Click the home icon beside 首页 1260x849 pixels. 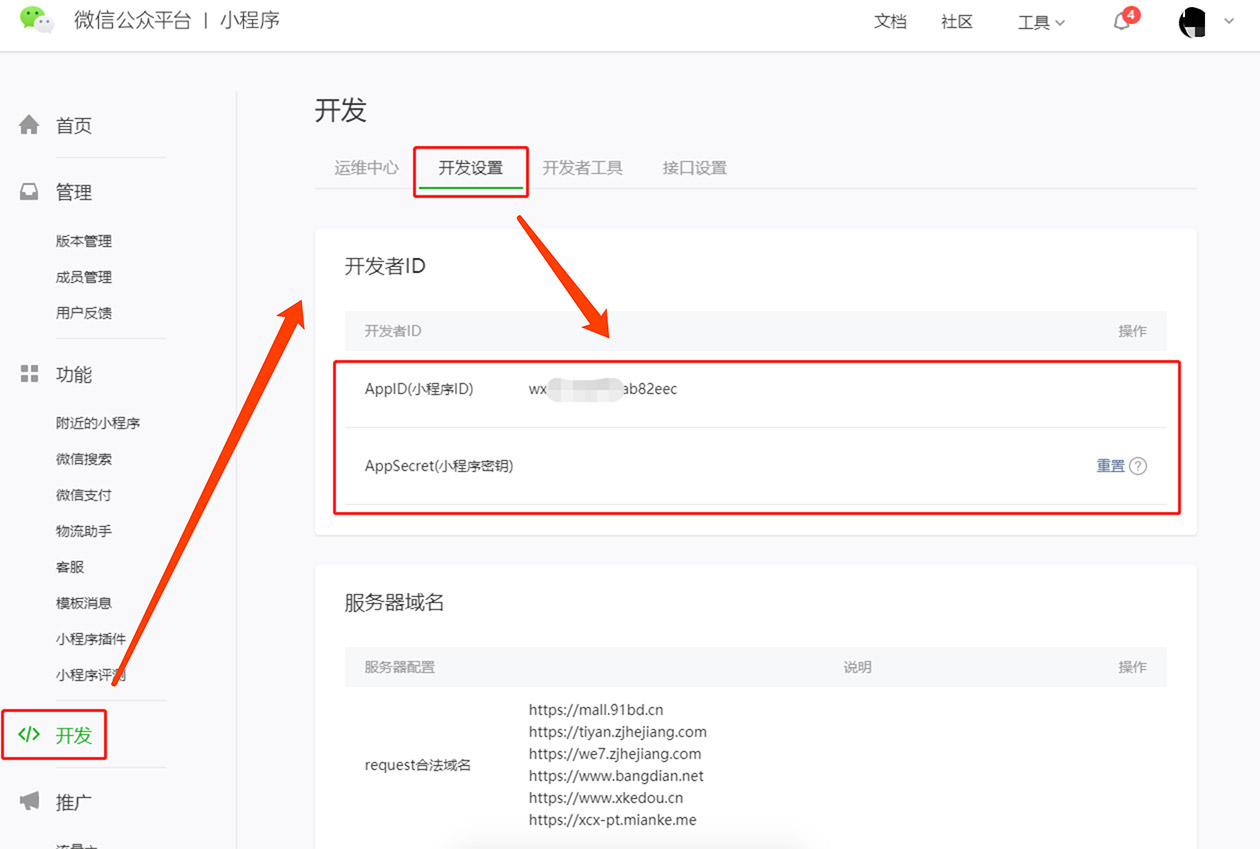click(29, 125)
